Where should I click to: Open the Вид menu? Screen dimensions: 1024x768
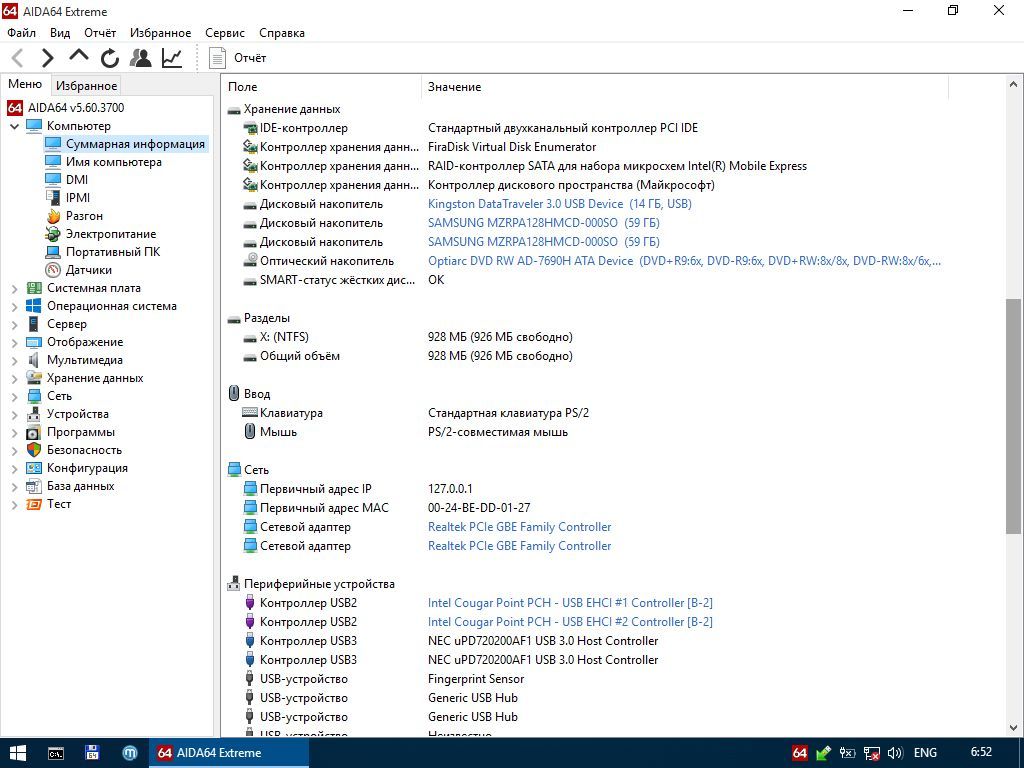60,33
